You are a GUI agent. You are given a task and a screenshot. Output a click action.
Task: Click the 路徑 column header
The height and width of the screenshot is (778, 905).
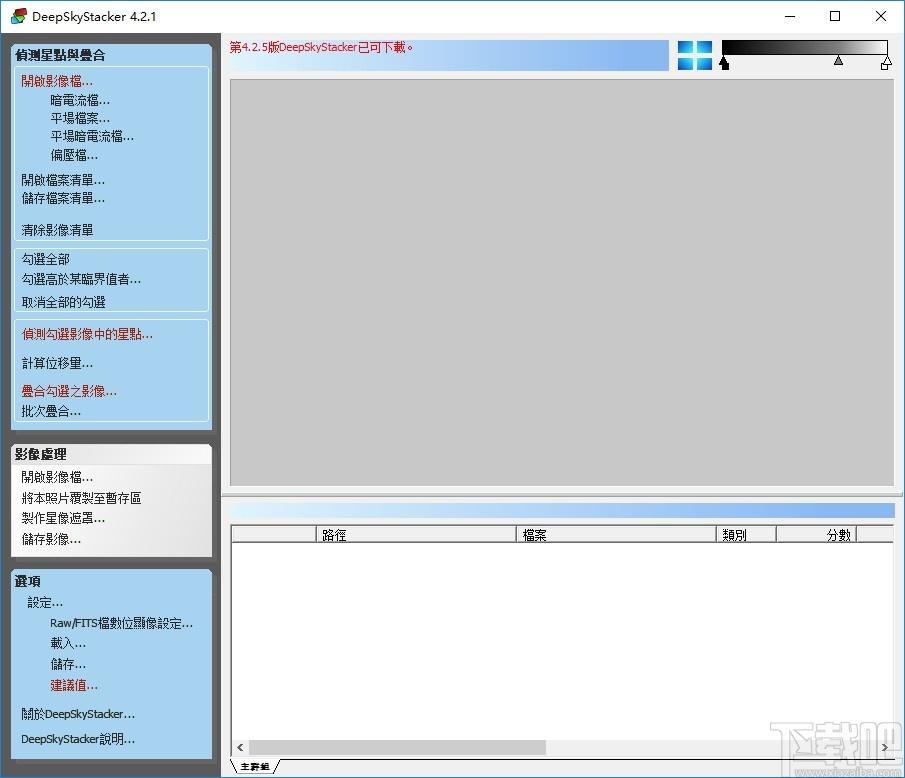point(416,534)
